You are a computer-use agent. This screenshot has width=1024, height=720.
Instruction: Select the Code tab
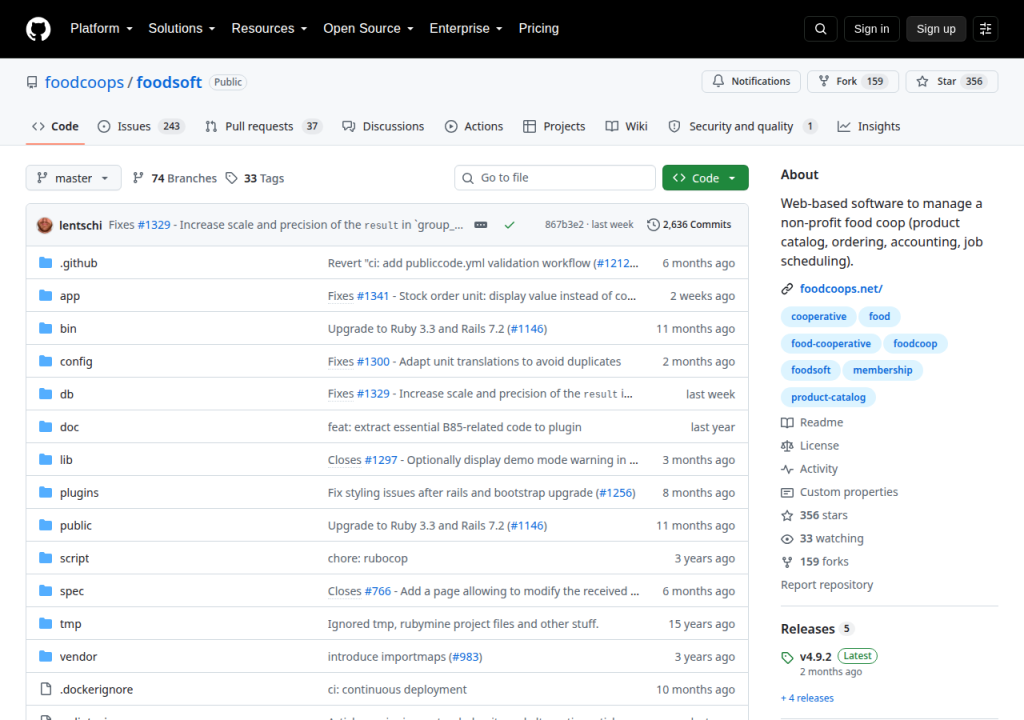point(56,126)
